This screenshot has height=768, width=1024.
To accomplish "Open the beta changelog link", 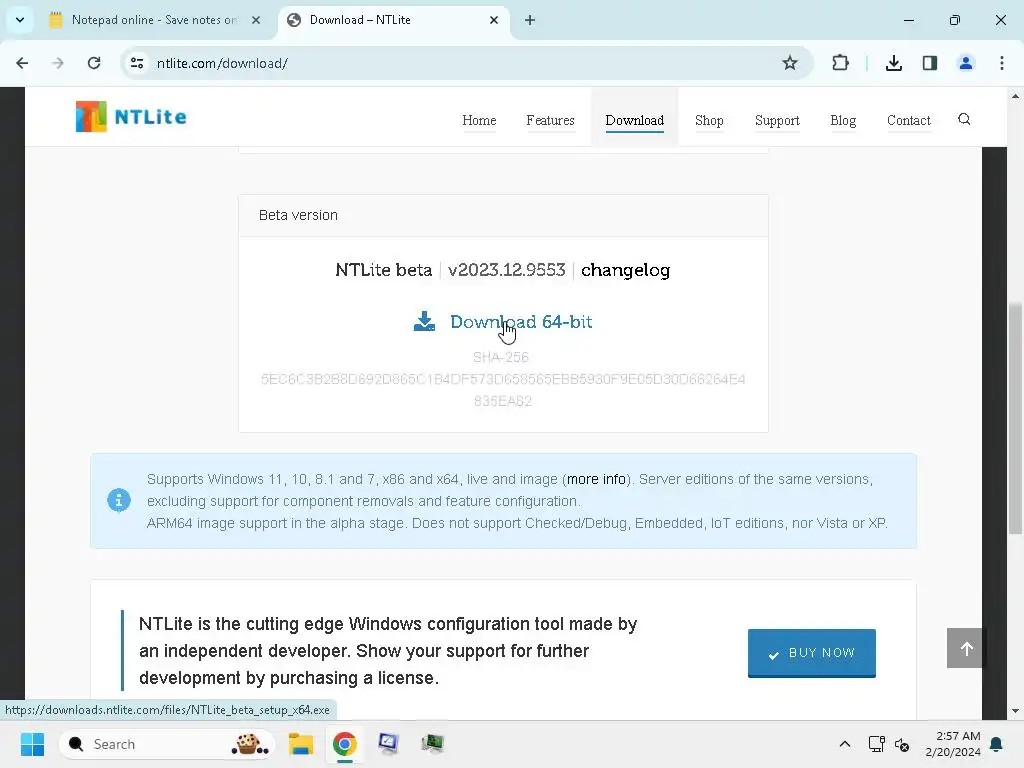I will pyautogui.click(x=626, y=270).
